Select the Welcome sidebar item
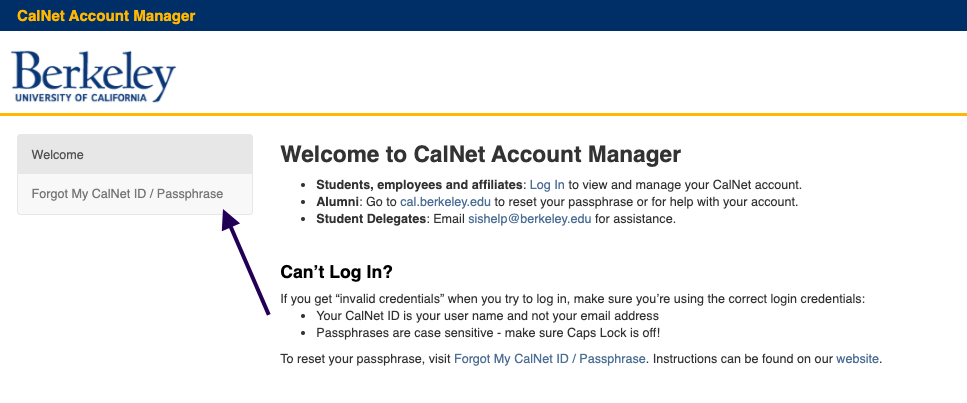 click(135, 154)
